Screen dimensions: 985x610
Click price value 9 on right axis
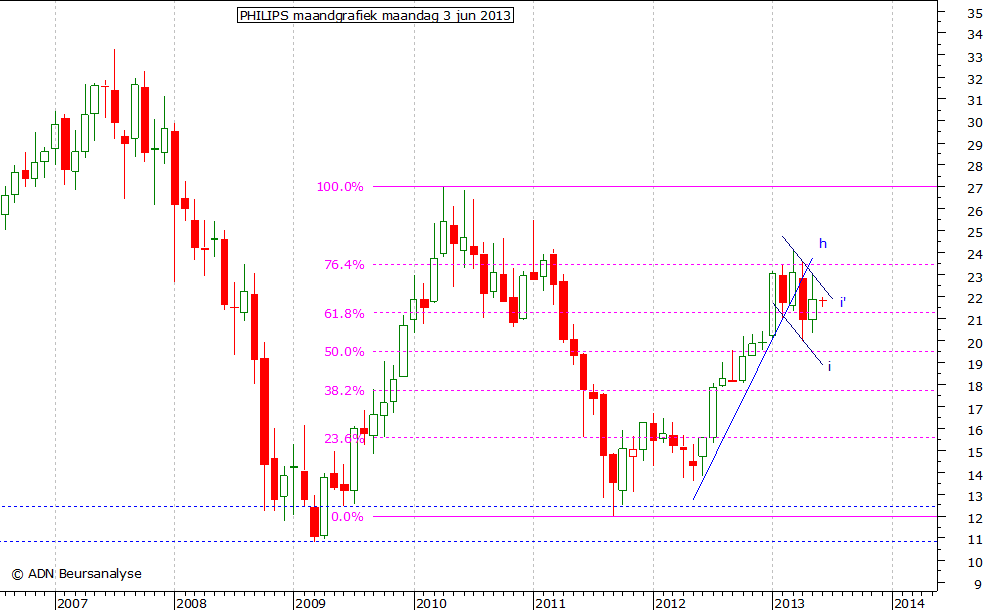977,584
